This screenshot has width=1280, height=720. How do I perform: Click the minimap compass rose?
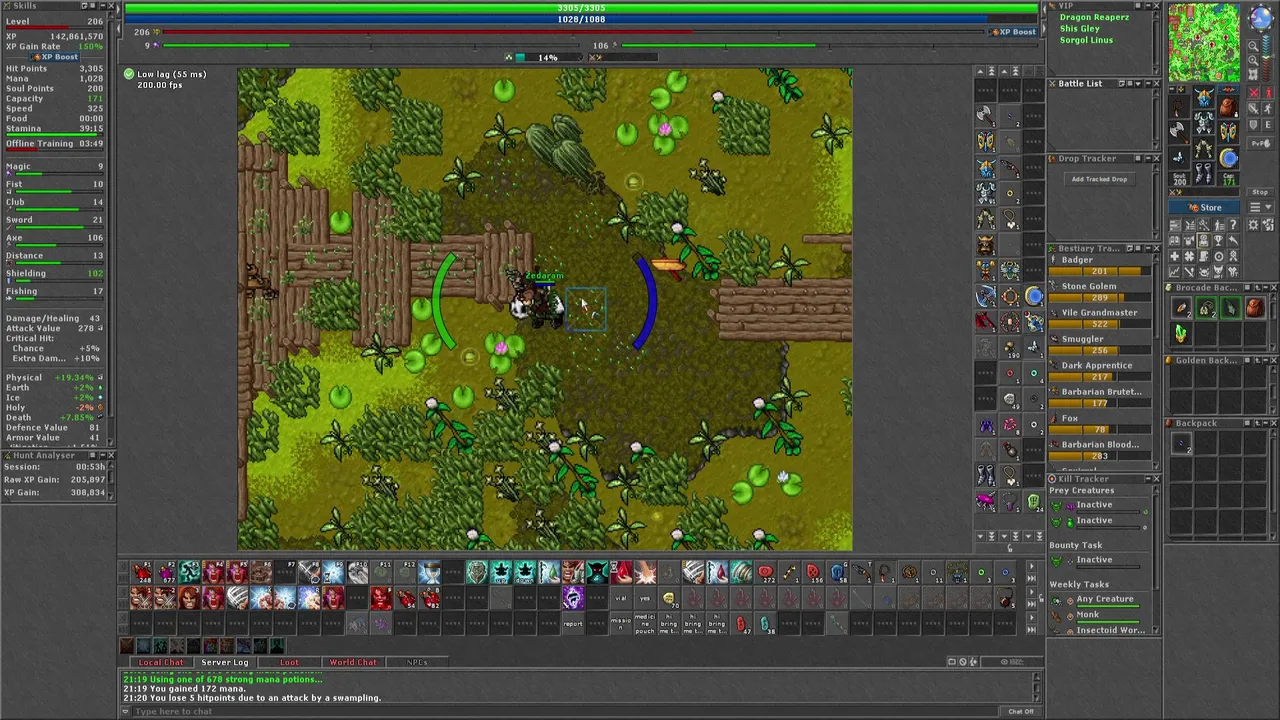1261,16
